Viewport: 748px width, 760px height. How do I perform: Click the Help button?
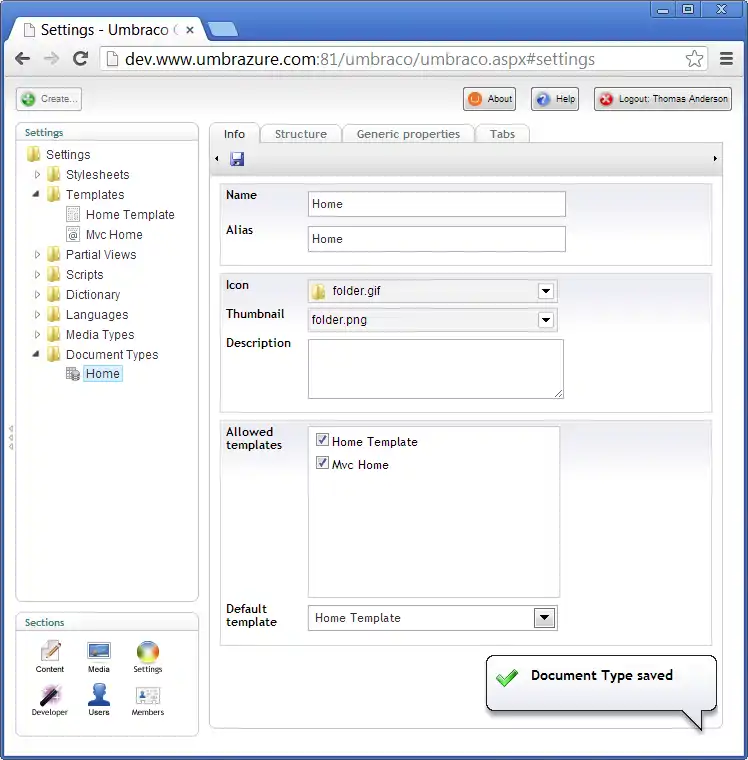coord(555,99)
